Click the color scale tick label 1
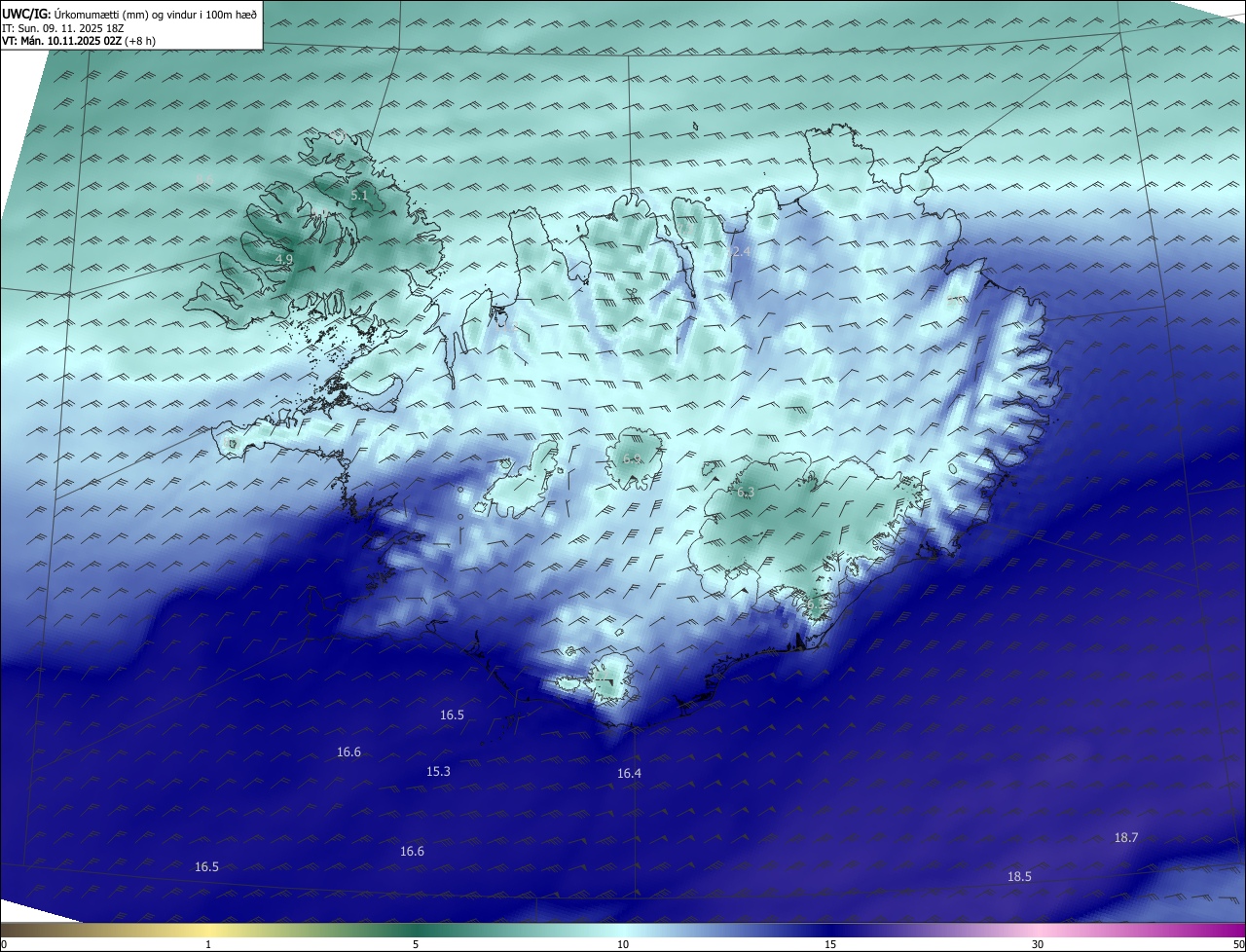1246x952 pixels. (x=209, y=944)
